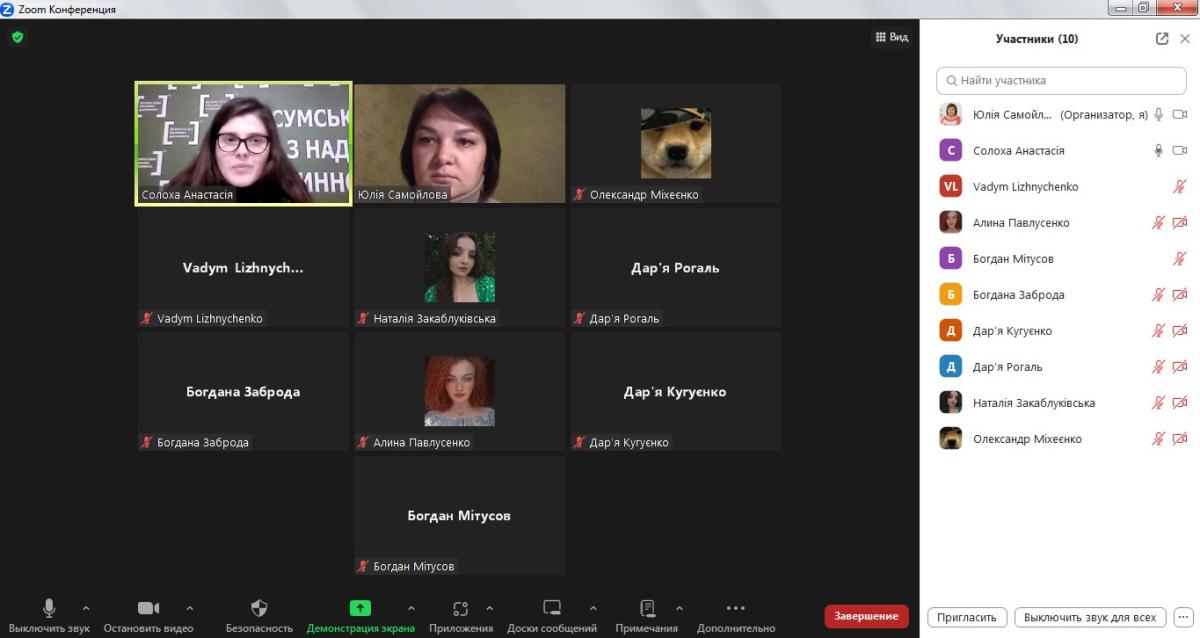Image resolution: width=1200 pixels, height=638 pixels.
Task: Open the Вид view menu
Action: coord(891,37)
